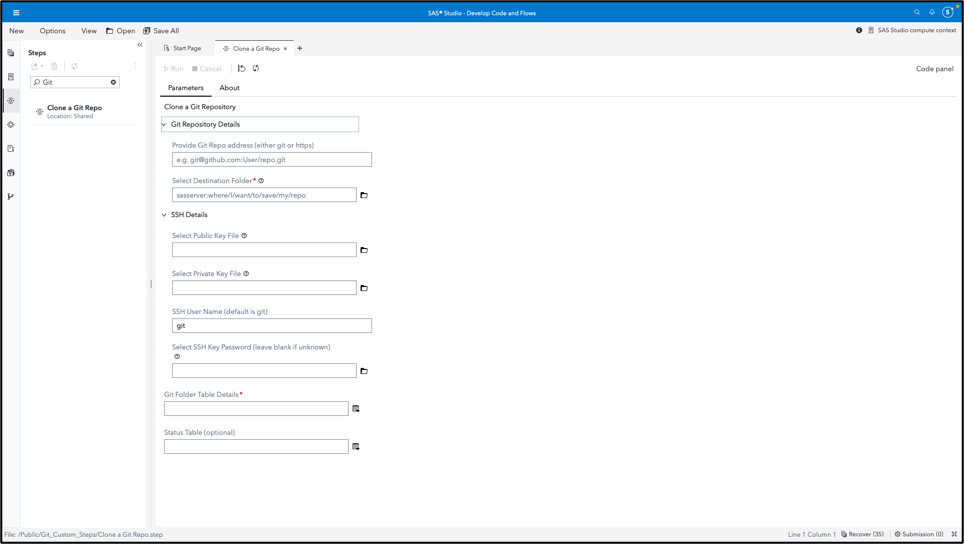This screenshot has height=544, width=964.
Task: Run the step
Action: pyautogui.click(x=173, y=69)
